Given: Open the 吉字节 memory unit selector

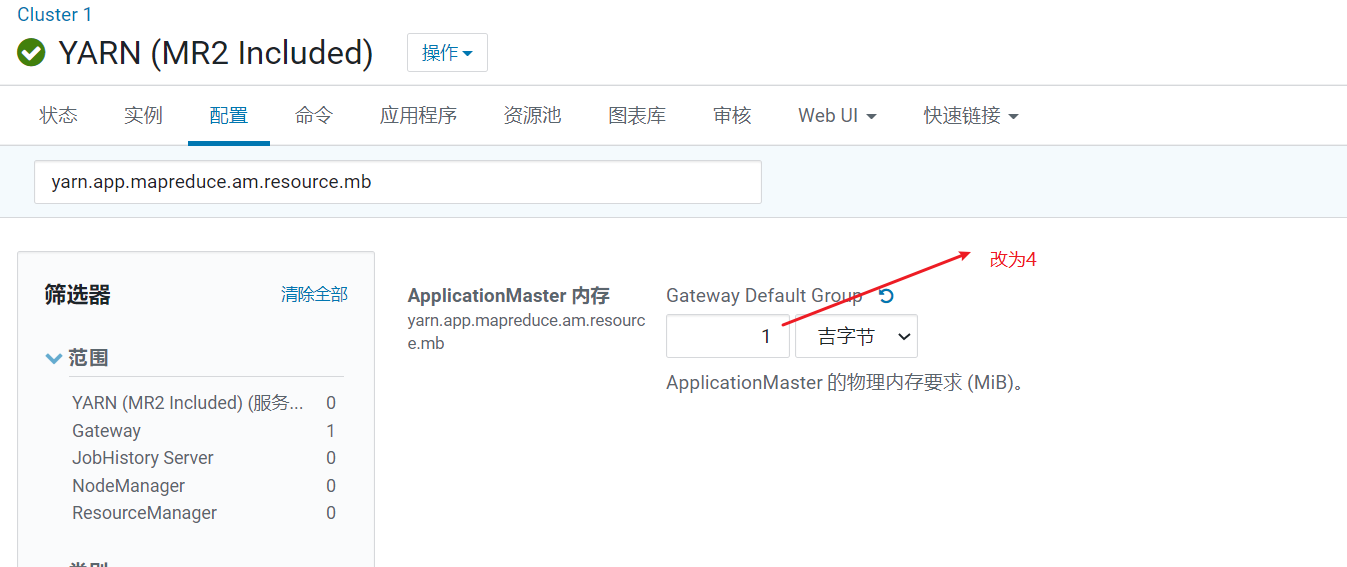Looking at the screenshot, I should pyautogui.click(x=856, y=337).
